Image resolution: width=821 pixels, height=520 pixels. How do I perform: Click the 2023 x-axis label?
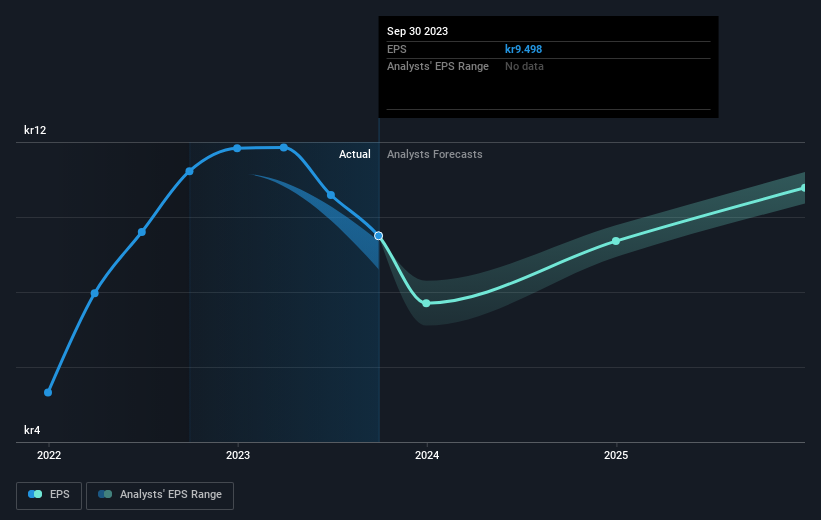tap(238, 455)
